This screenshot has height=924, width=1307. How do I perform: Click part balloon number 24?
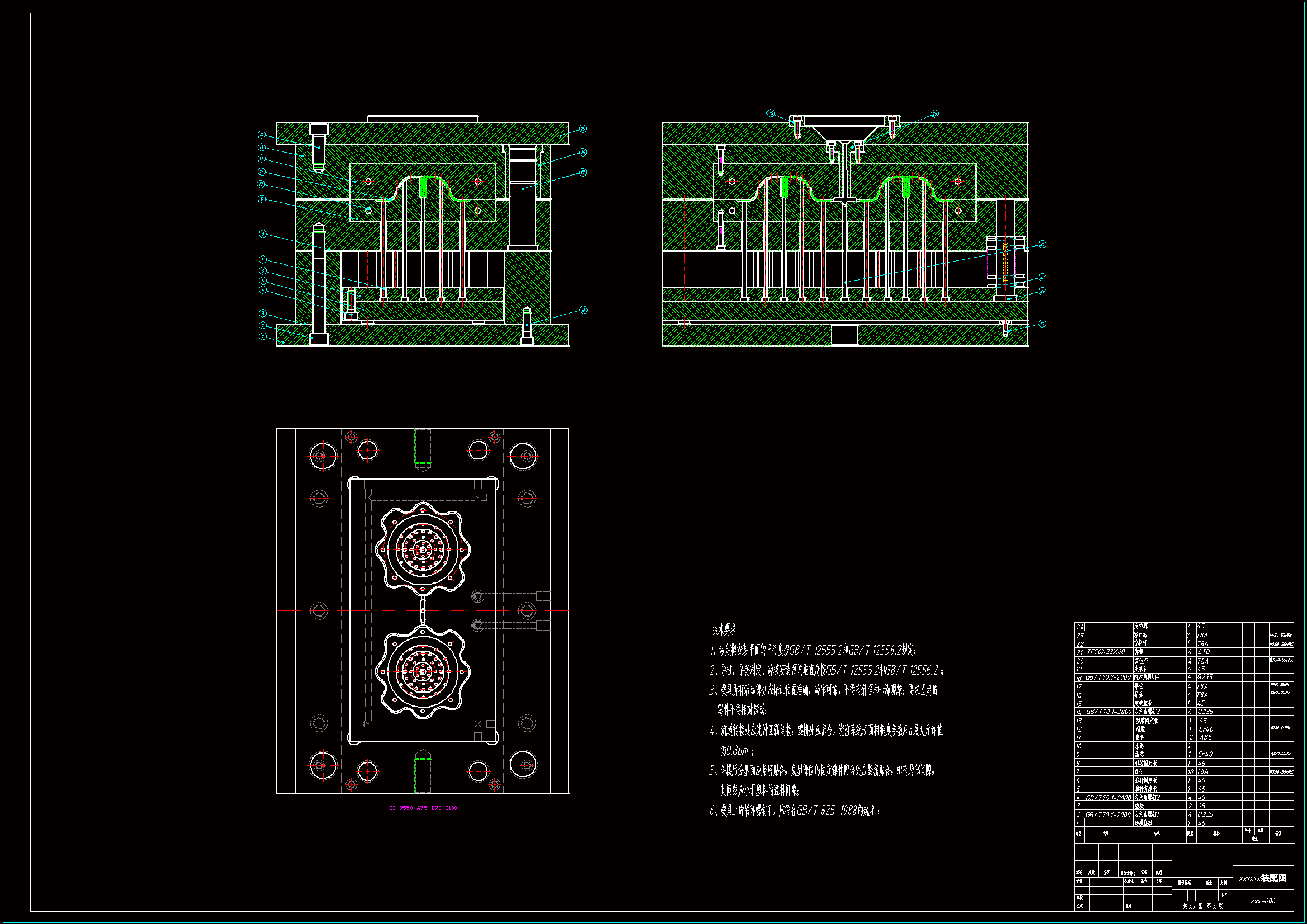(x=770, y=113)
